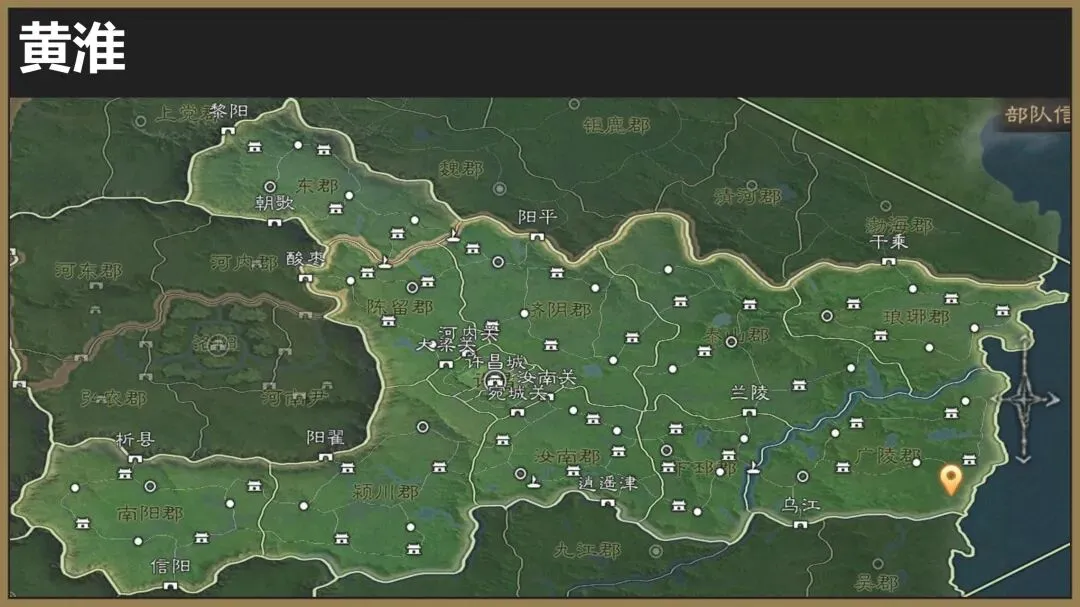This screenshot has height=607, width=1080.
Task: Click the 广陵郡 region label
Action: (x=889, y=455)
